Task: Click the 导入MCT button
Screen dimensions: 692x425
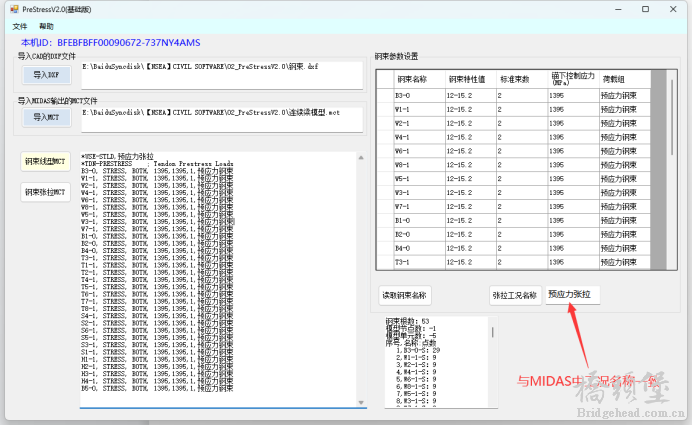Action: pyautogui.click(x=46, y=117)
